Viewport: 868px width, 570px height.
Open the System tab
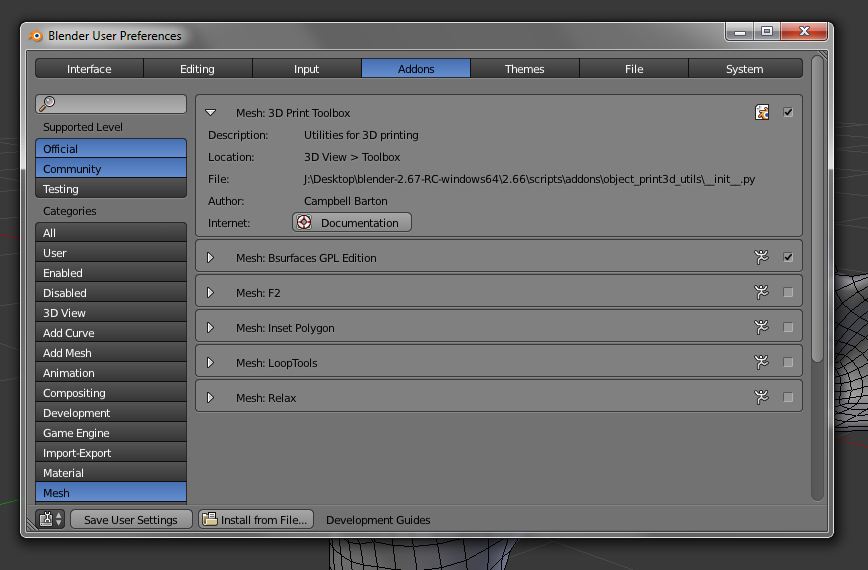[x=745, y=69]
